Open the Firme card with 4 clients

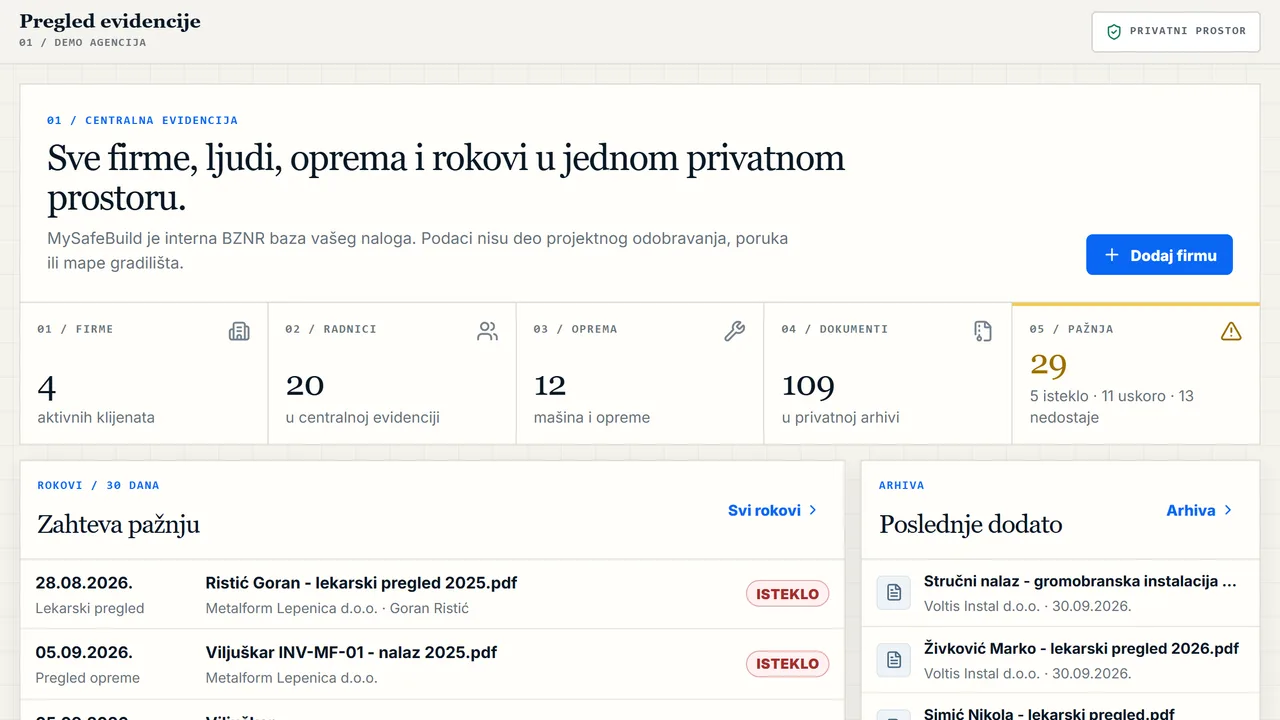tap(144, 373)
